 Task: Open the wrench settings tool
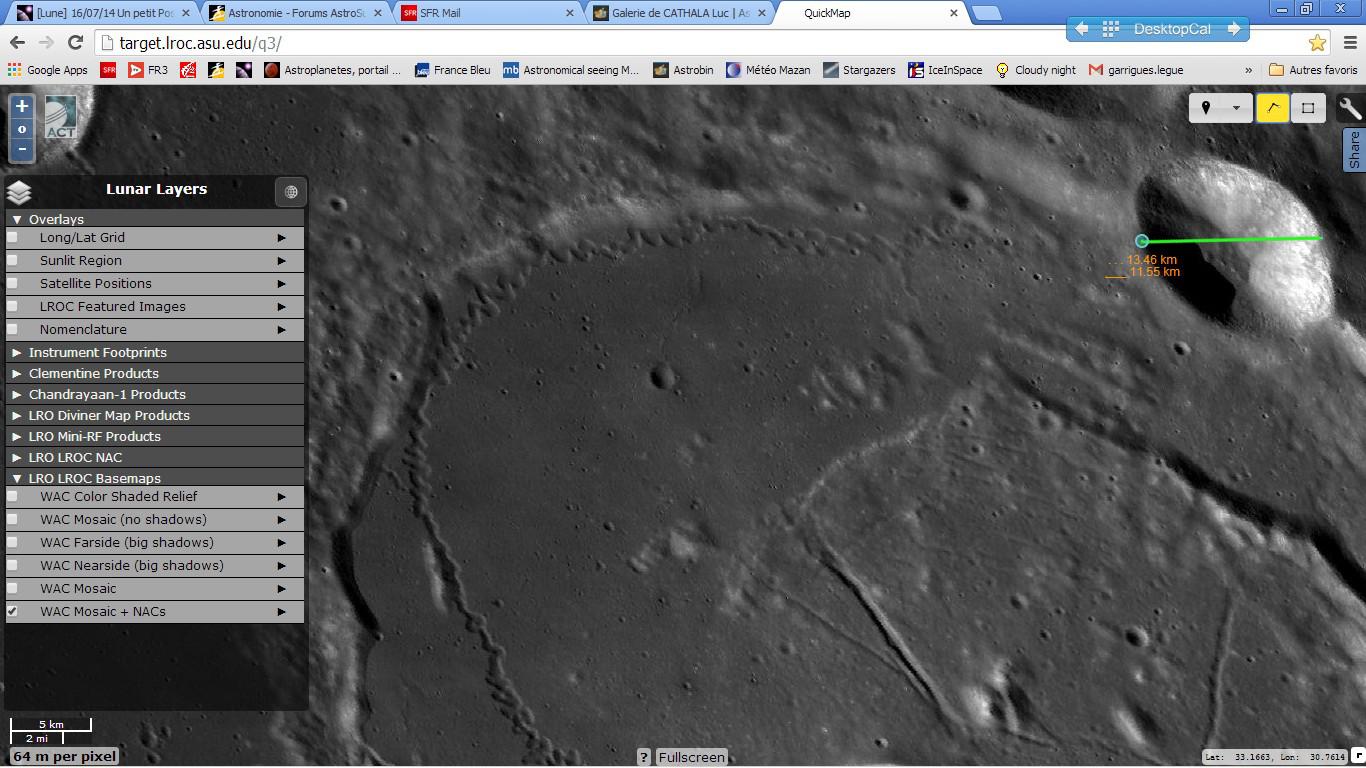(1350, 108)
